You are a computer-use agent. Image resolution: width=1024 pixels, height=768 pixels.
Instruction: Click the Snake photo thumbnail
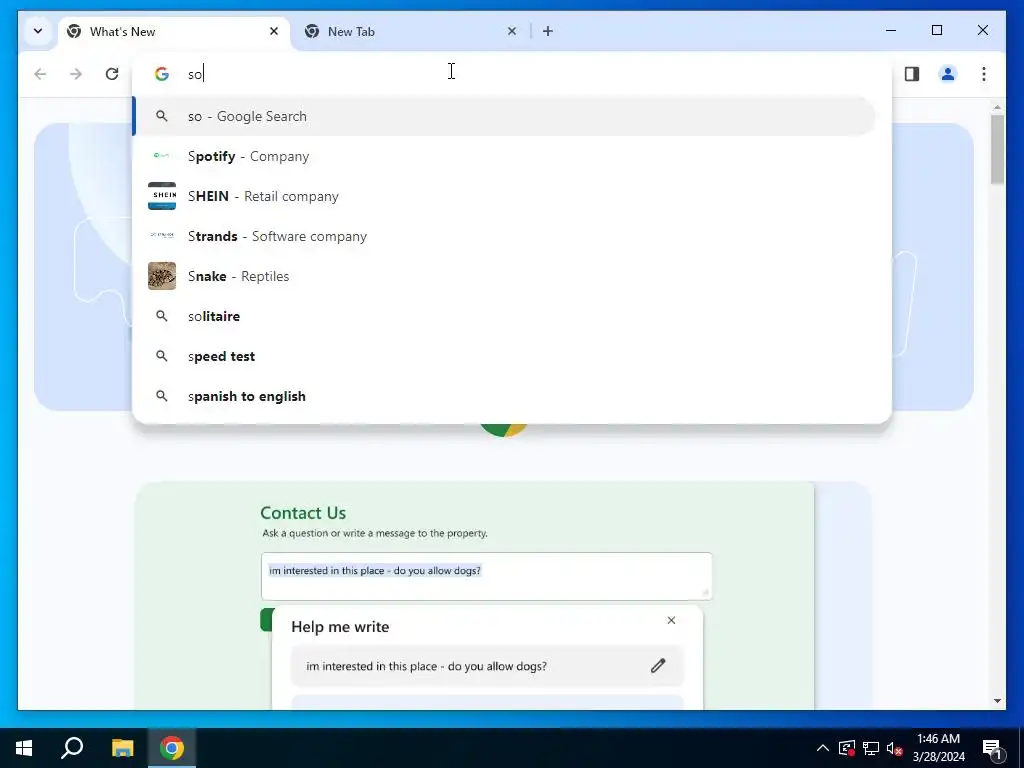coord(162,276)
